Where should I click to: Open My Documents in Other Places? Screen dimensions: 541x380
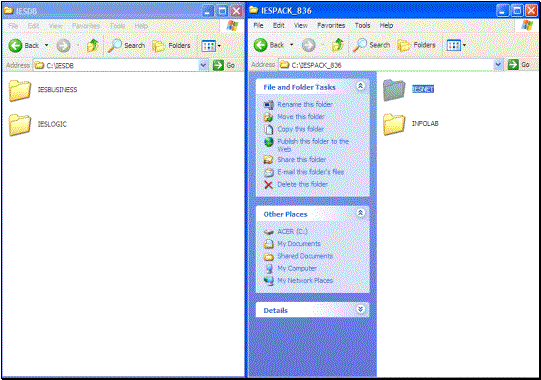pos(299,244)
